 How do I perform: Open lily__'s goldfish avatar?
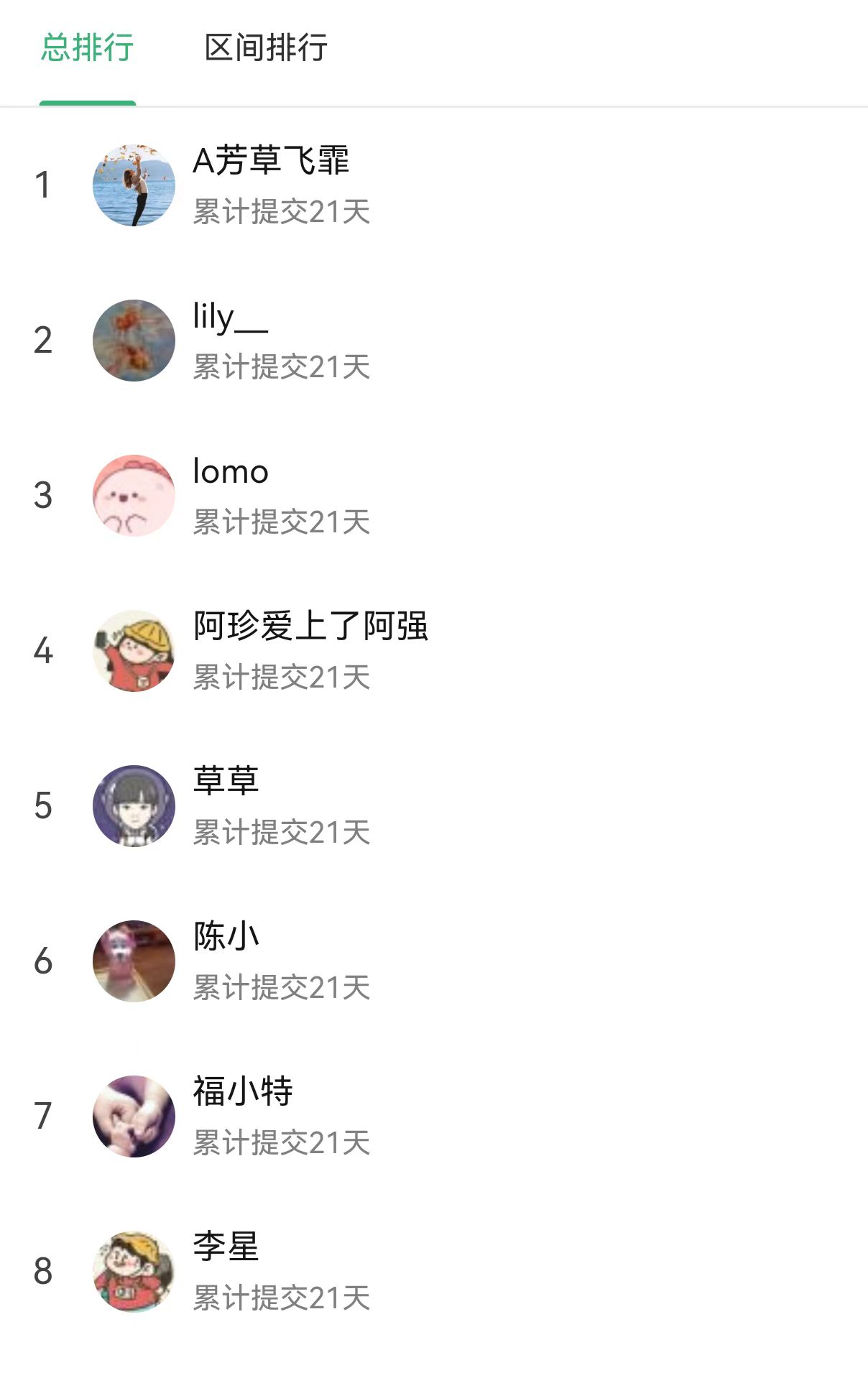point(134,340)
